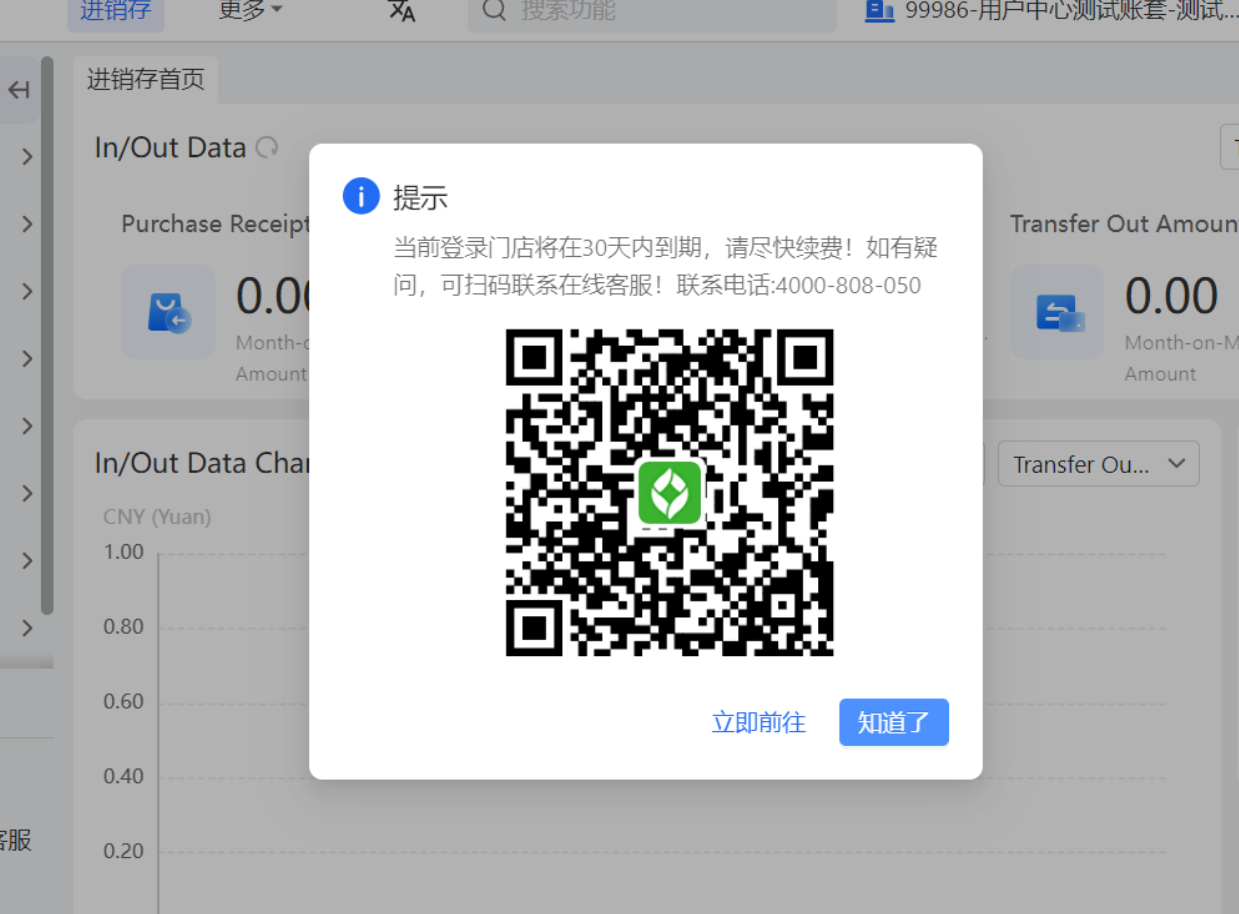Image resolution: width=1239 pixels, height=914 pixels.
Task: Expand the third sidebar chevron item
Action: click(x=27, y=291)
